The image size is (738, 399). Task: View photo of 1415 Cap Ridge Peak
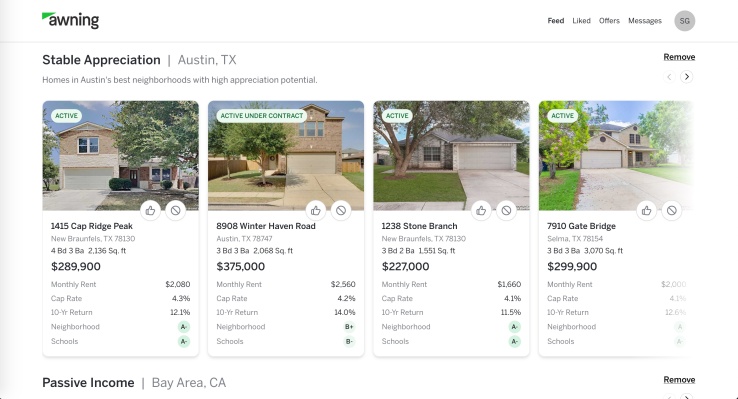pyautogui.click(x=120, y=155)
